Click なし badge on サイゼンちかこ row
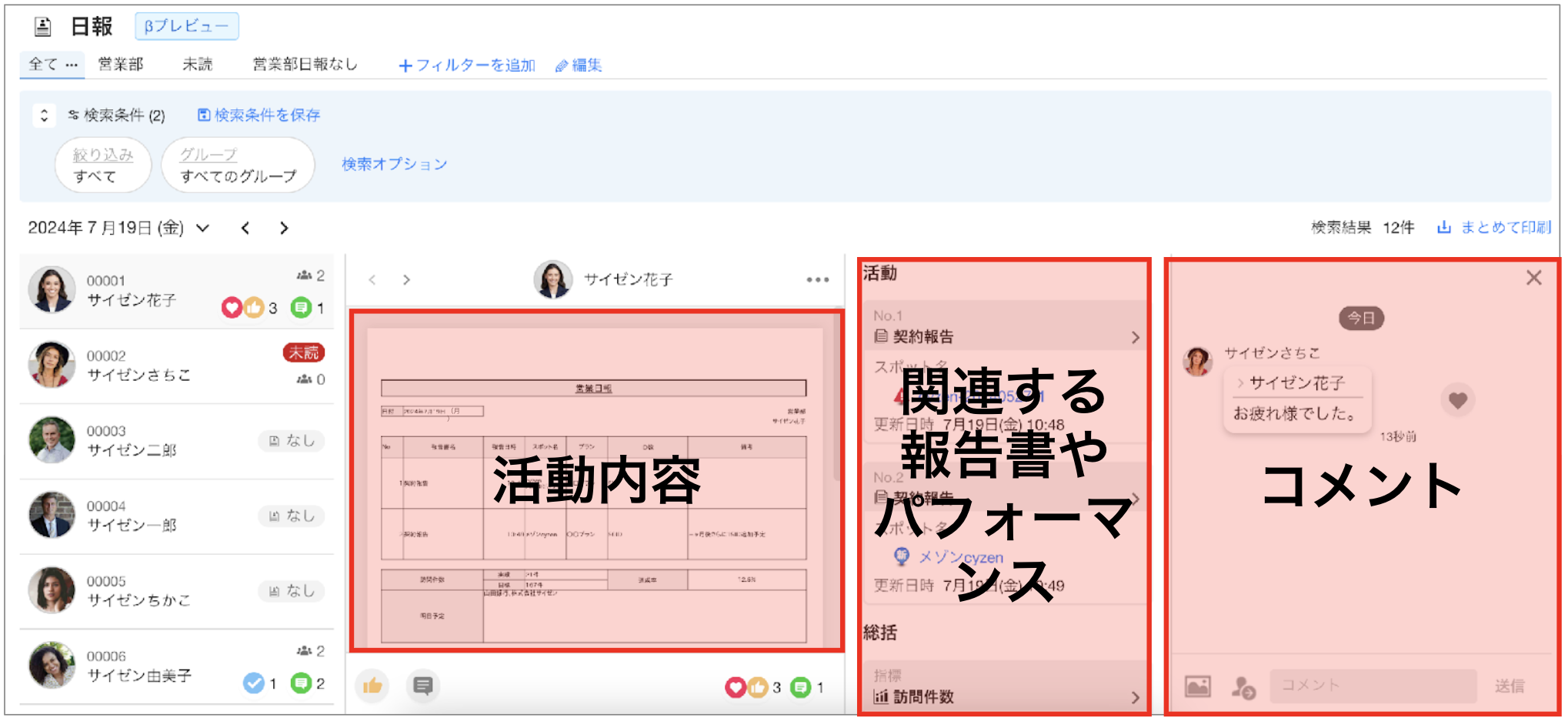 pyautogui.click(x=292, y=590)
